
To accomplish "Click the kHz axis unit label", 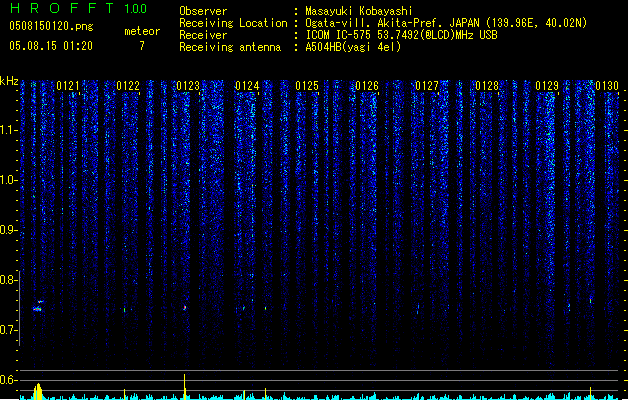I will tap(9, 81).
